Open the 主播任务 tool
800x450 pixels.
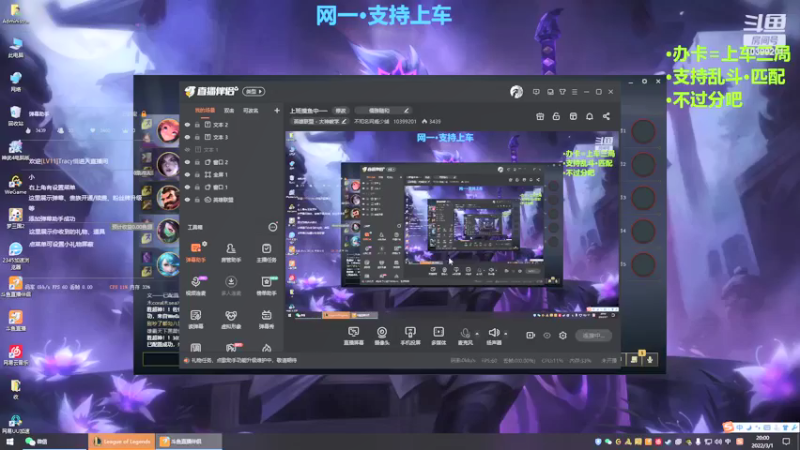(266, 253)
